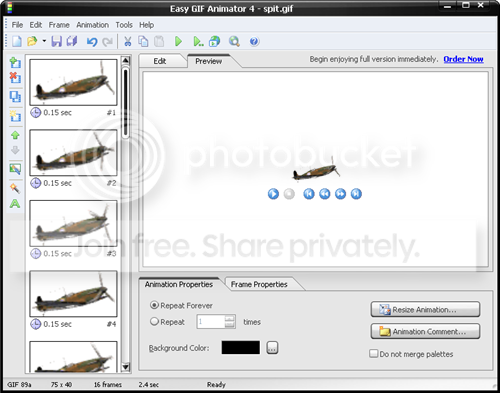The image size is (500, 393).
Task: Click the Edit image sidebar icon
Action: [x=15, y=169]
